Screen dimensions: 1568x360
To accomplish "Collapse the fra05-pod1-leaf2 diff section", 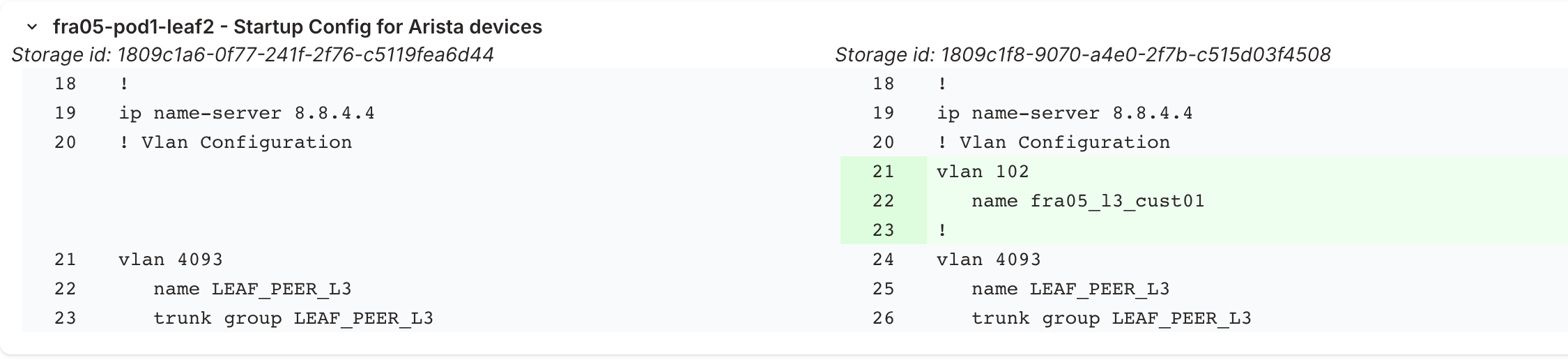I will pyautogui.click(x=31, y=27).
